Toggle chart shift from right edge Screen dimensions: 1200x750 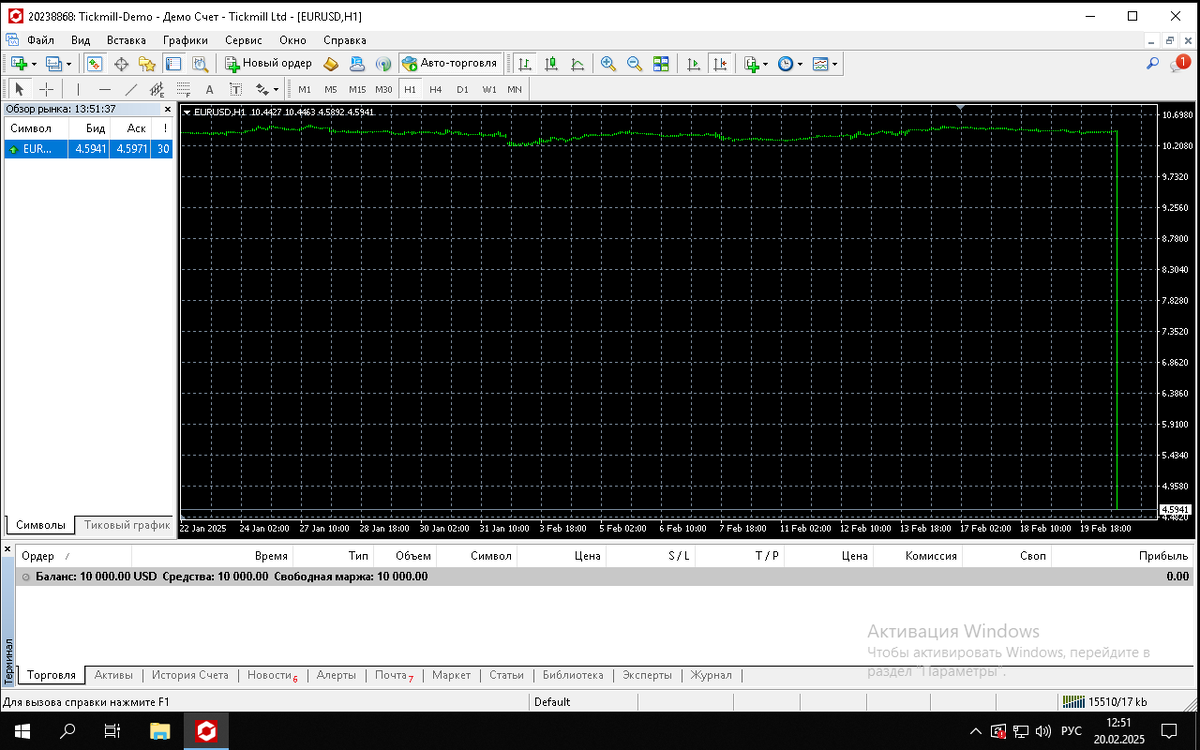[719, 64]
